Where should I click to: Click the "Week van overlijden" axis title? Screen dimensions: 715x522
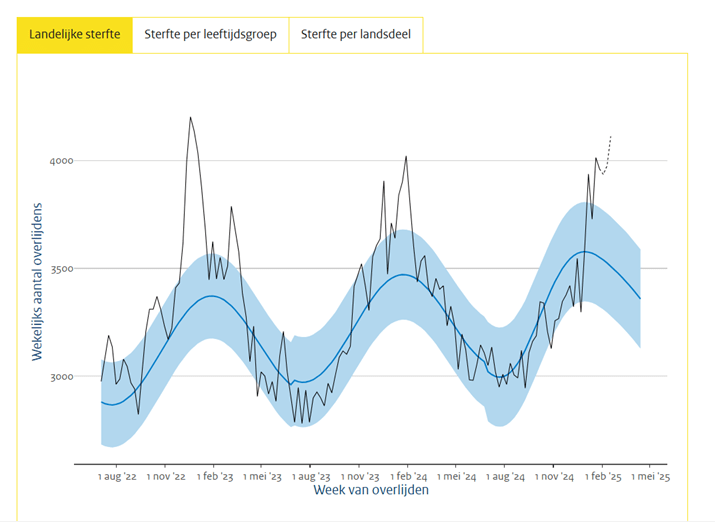(x=372, y=491)
